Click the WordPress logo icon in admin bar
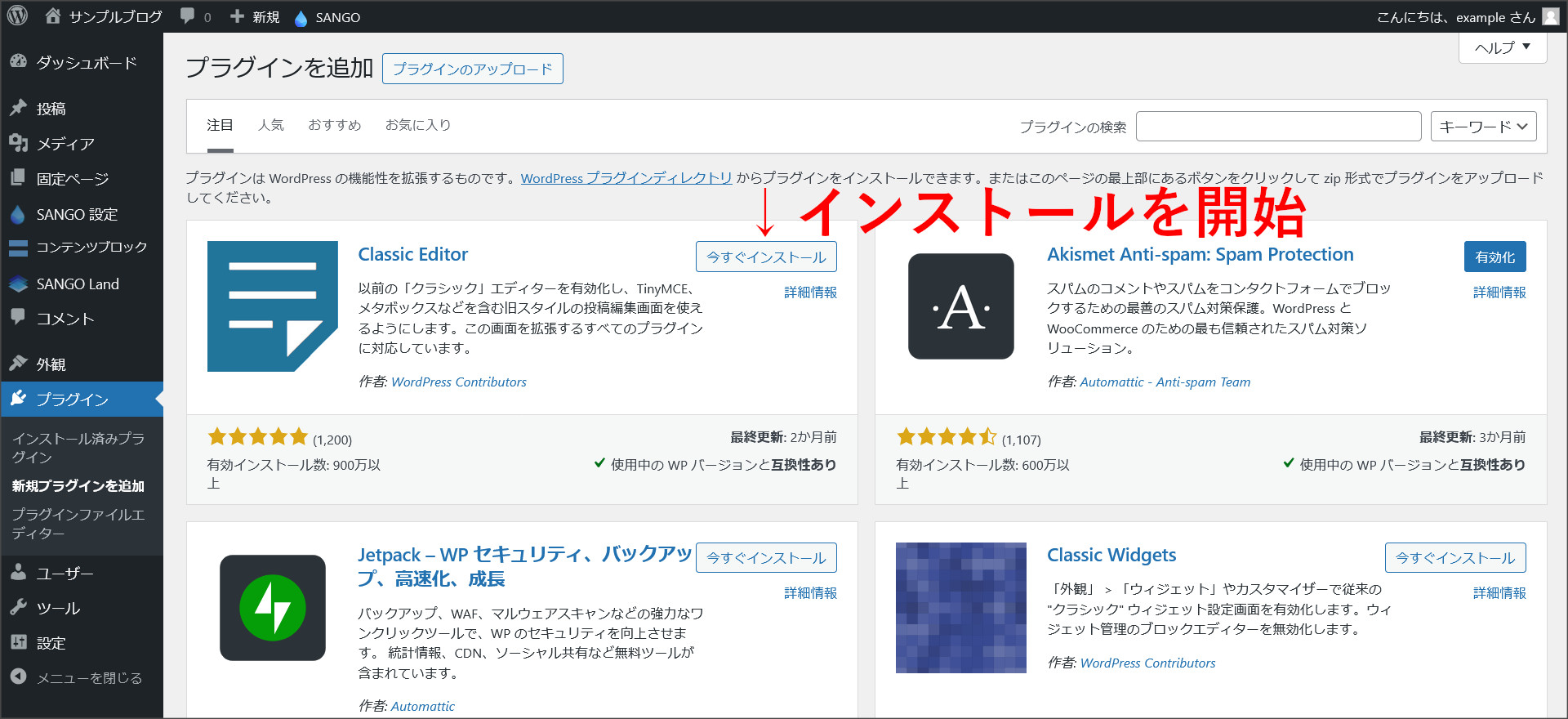The width and height of the screenshot is (1568, 719). [x=17, y=16]
